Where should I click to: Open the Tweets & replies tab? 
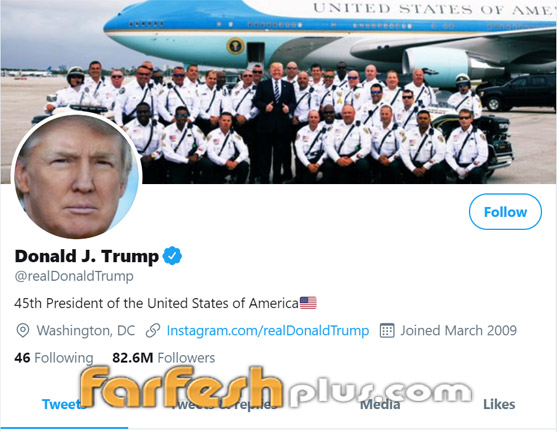[224, 405]
